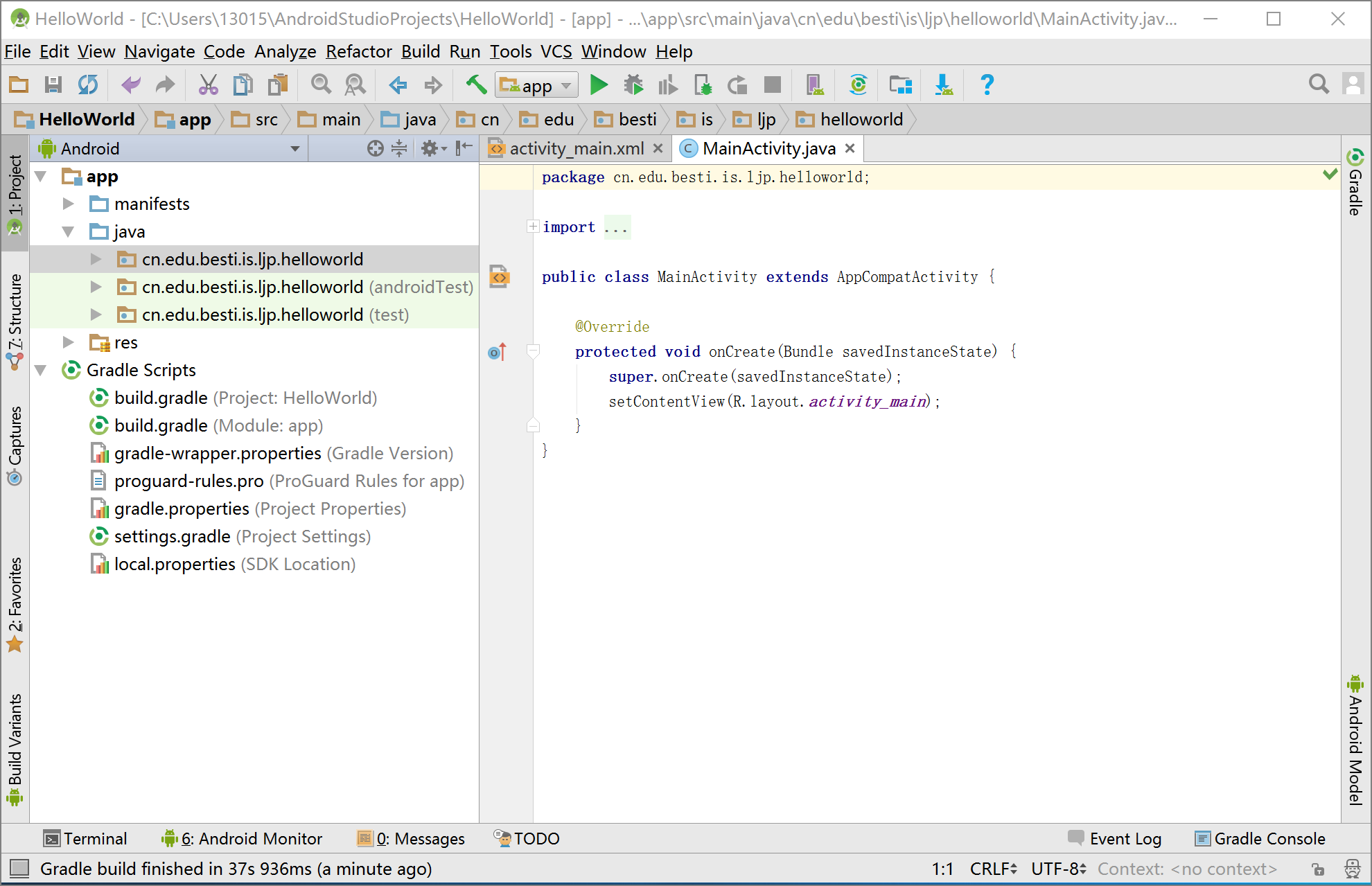1372x886 pixels.
Task: Expand the manifests folder
Action: point(68,204)
